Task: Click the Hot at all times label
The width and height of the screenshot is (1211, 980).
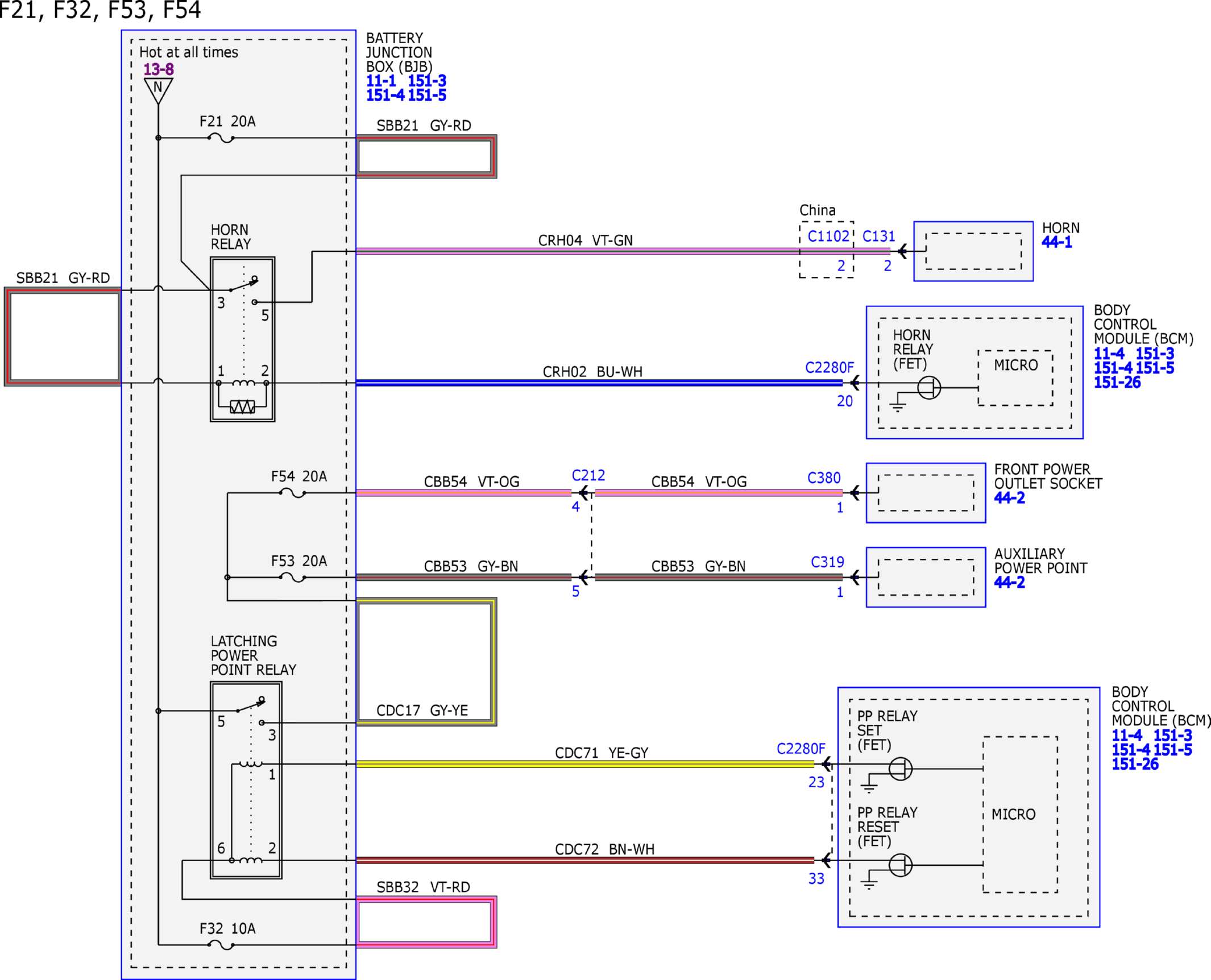Action: [189, 52]
